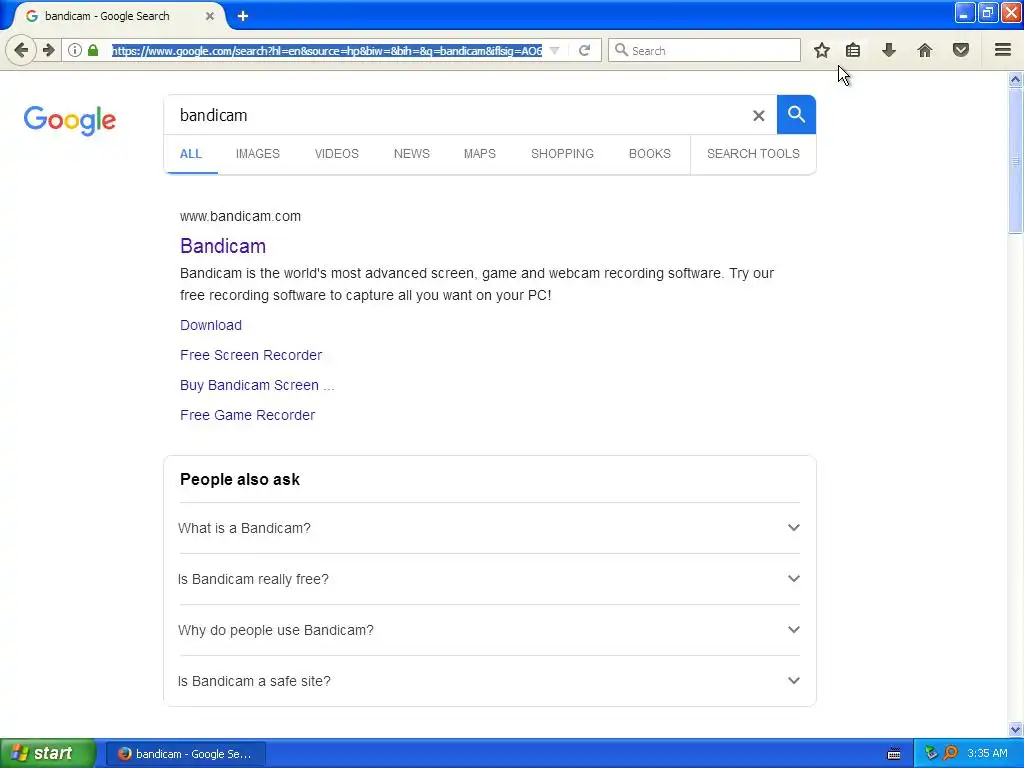This screenshot has height=768, width=1024.
Task: Open the downloads arrow icon
Action: pyautogui.click(x=888, y=50)
